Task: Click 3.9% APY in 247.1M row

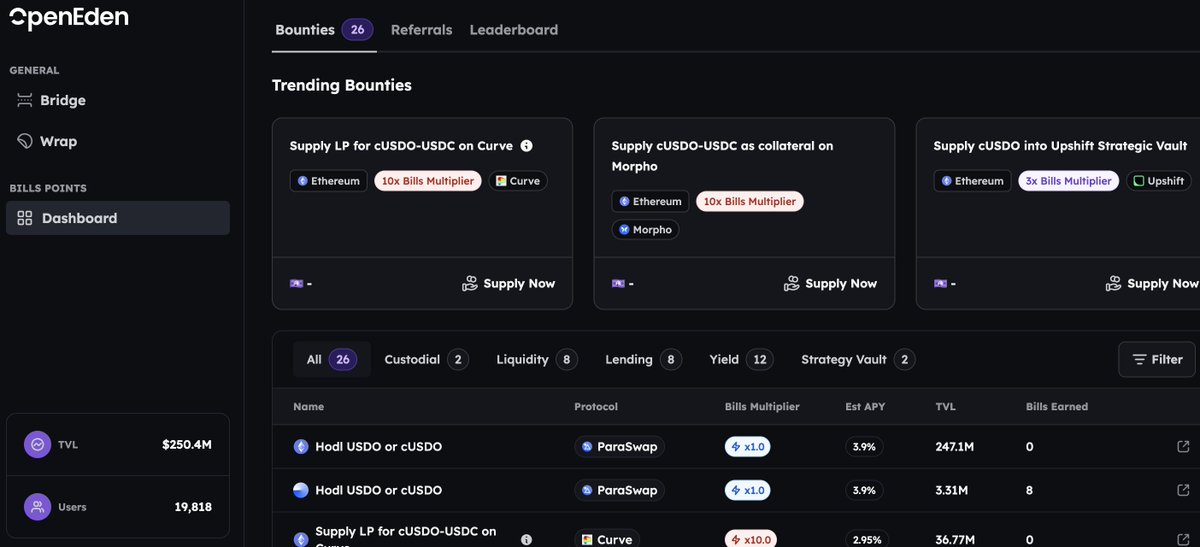Action: coord(864,447)
